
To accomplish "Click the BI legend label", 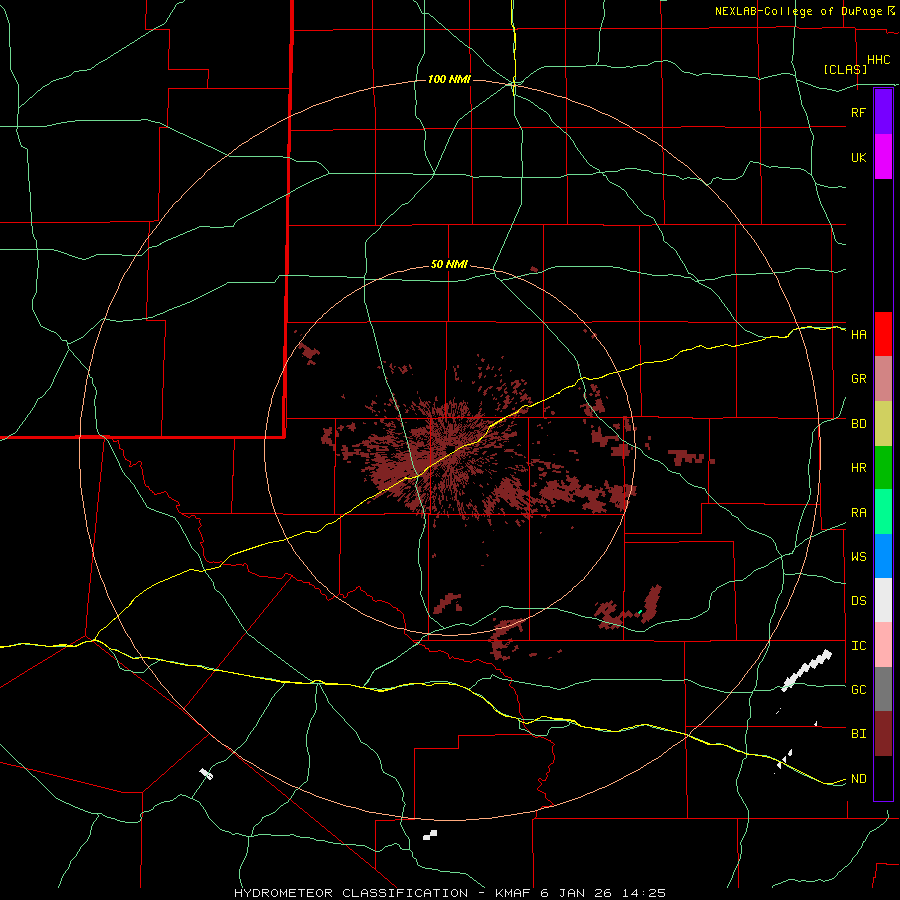I will [x=858, y=734].
